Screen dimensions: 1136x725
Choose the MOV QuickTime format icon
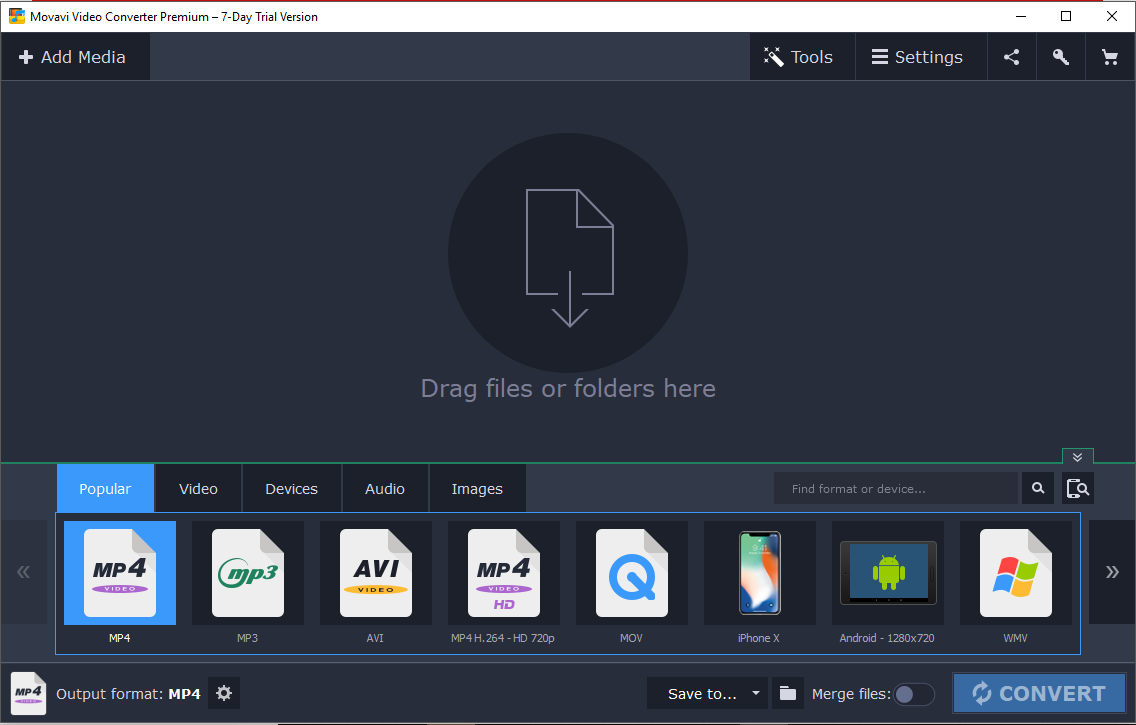[x=631, y=572]
